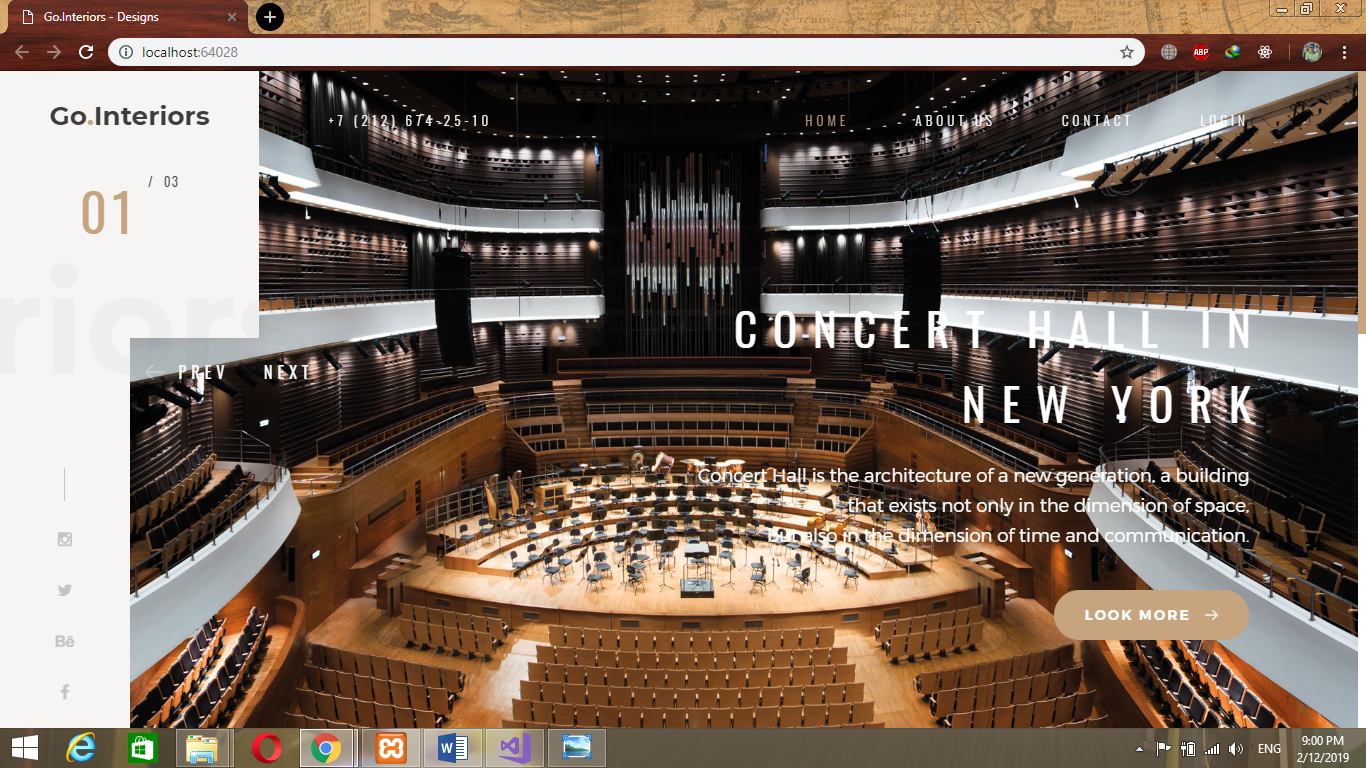
Task: Click the colorful extension icon beside ABP
Action: coord(1233,52)
